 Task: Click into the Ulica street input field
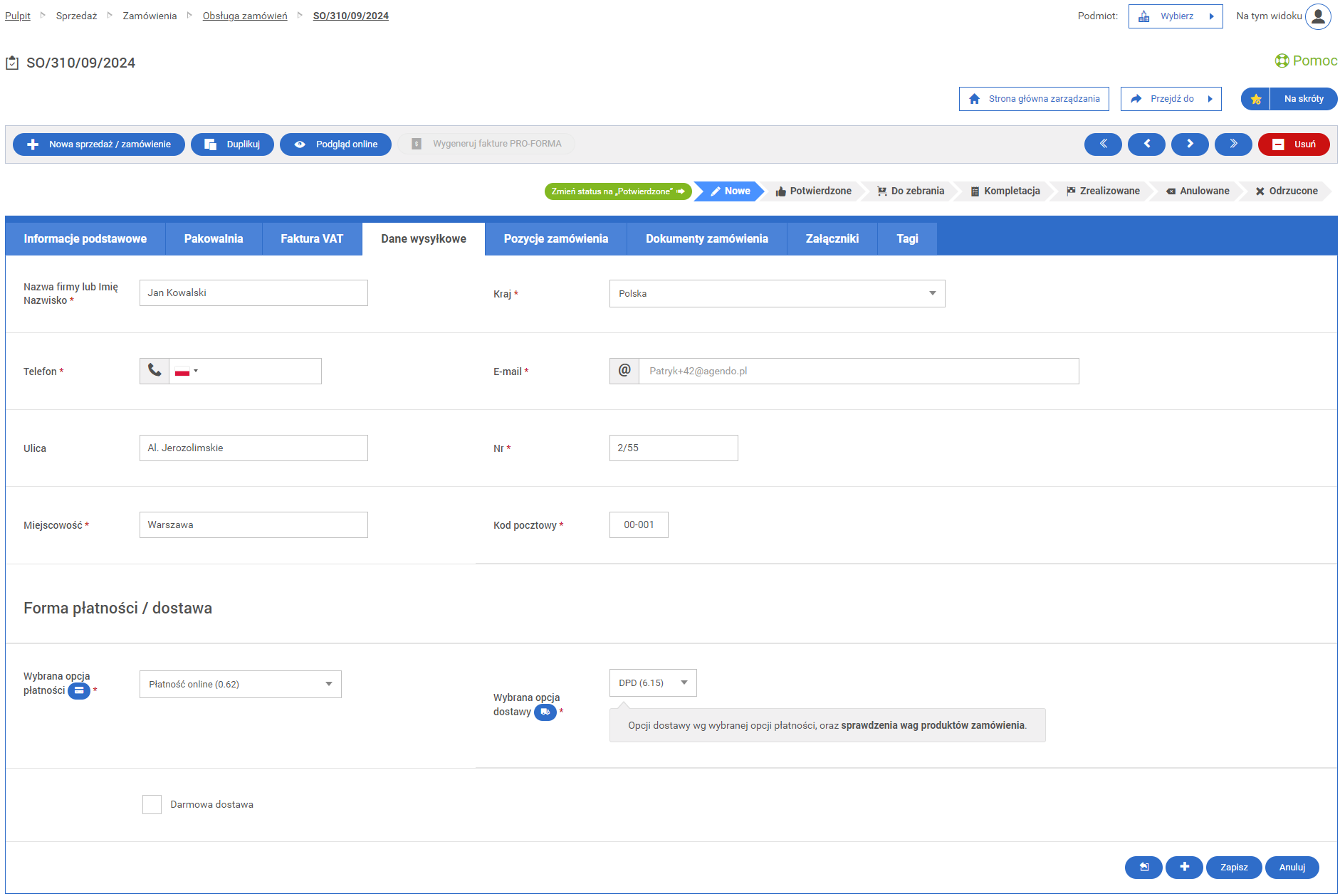pyautogui.click(x=253, y=448)
